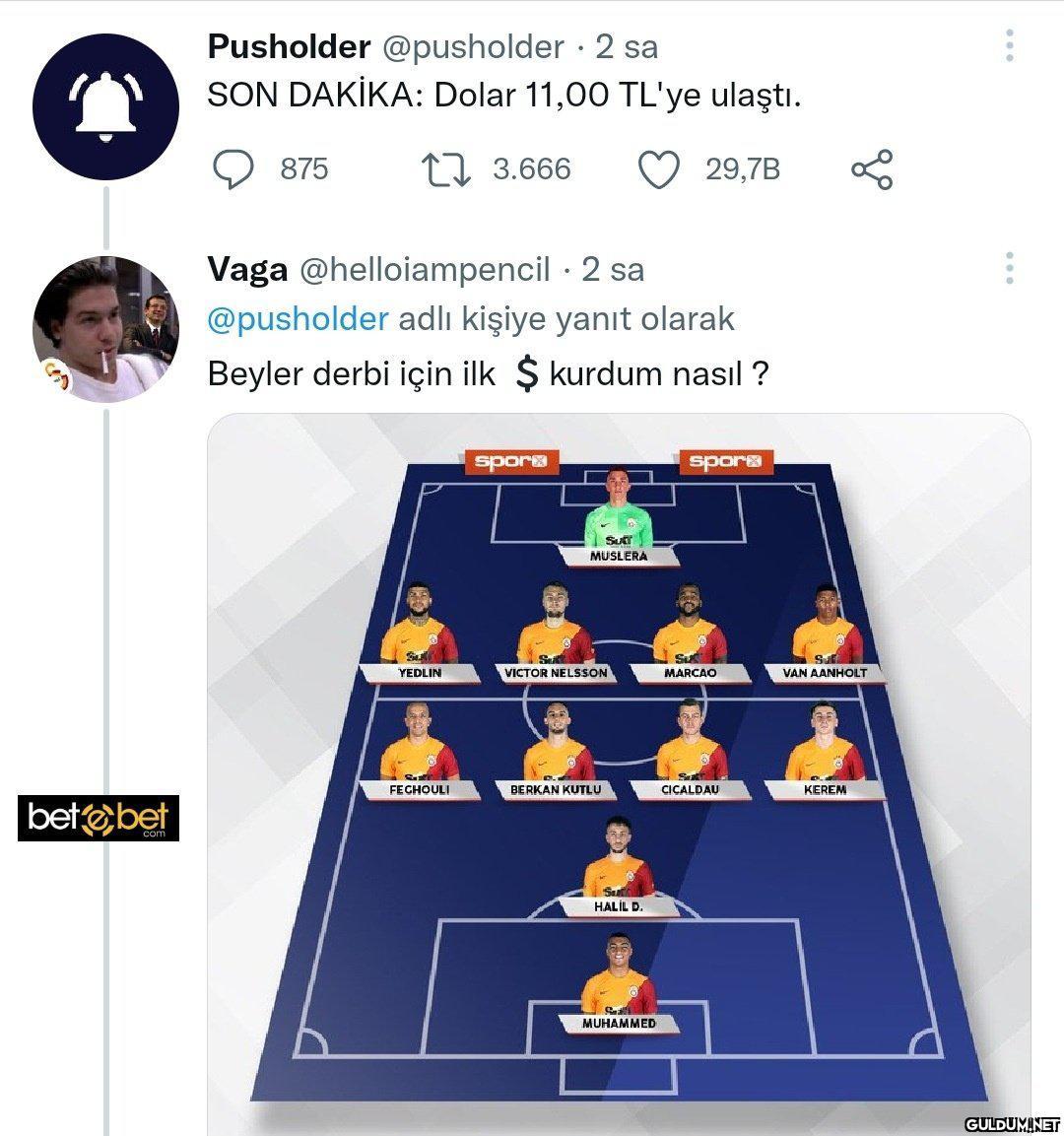The image size is (1064, 1136).
Task: Click the @helloiampencil handle
Action: tap(425, 270)
